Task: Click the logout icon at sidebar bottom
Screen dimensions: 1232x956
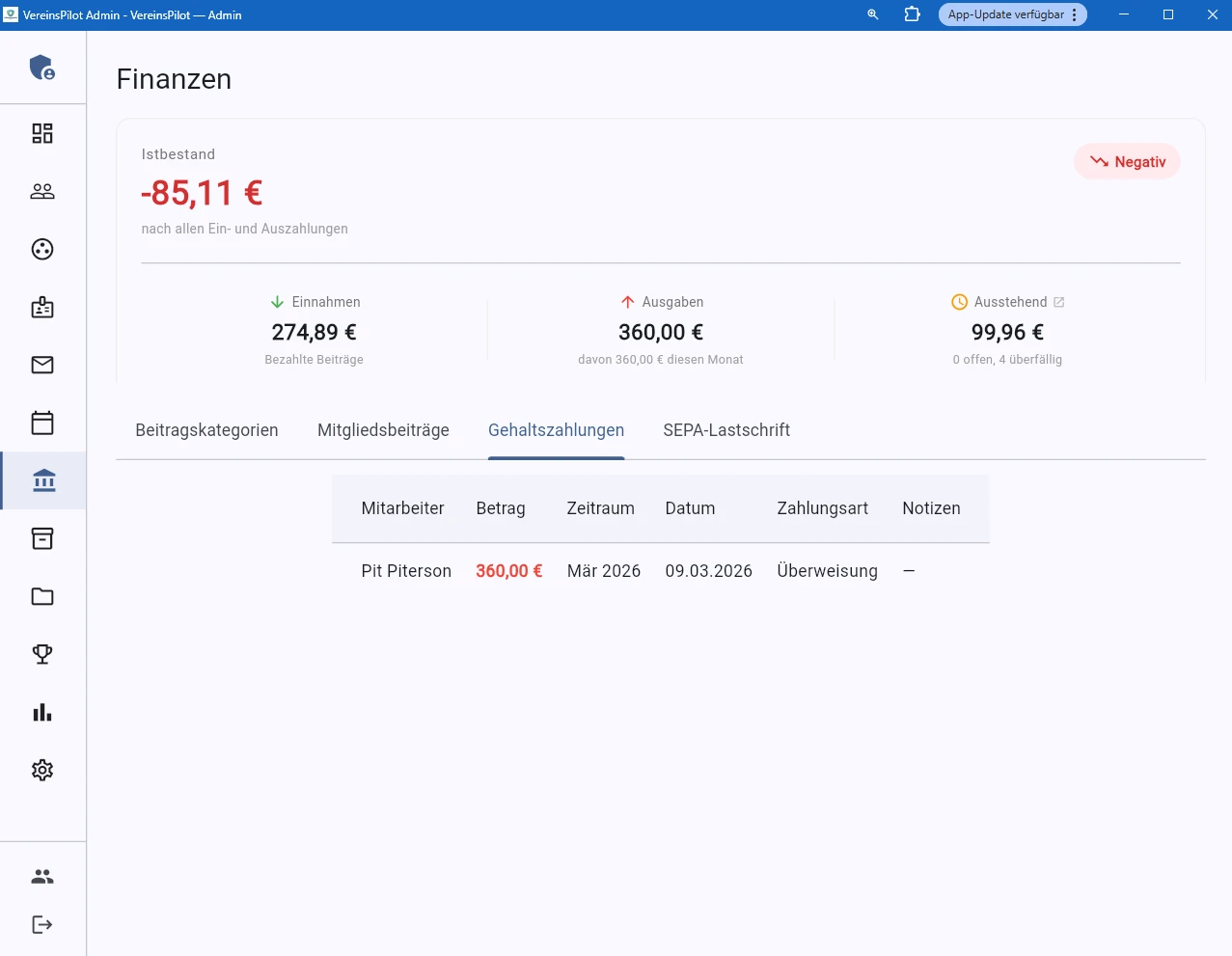Action: coord(41,924)
